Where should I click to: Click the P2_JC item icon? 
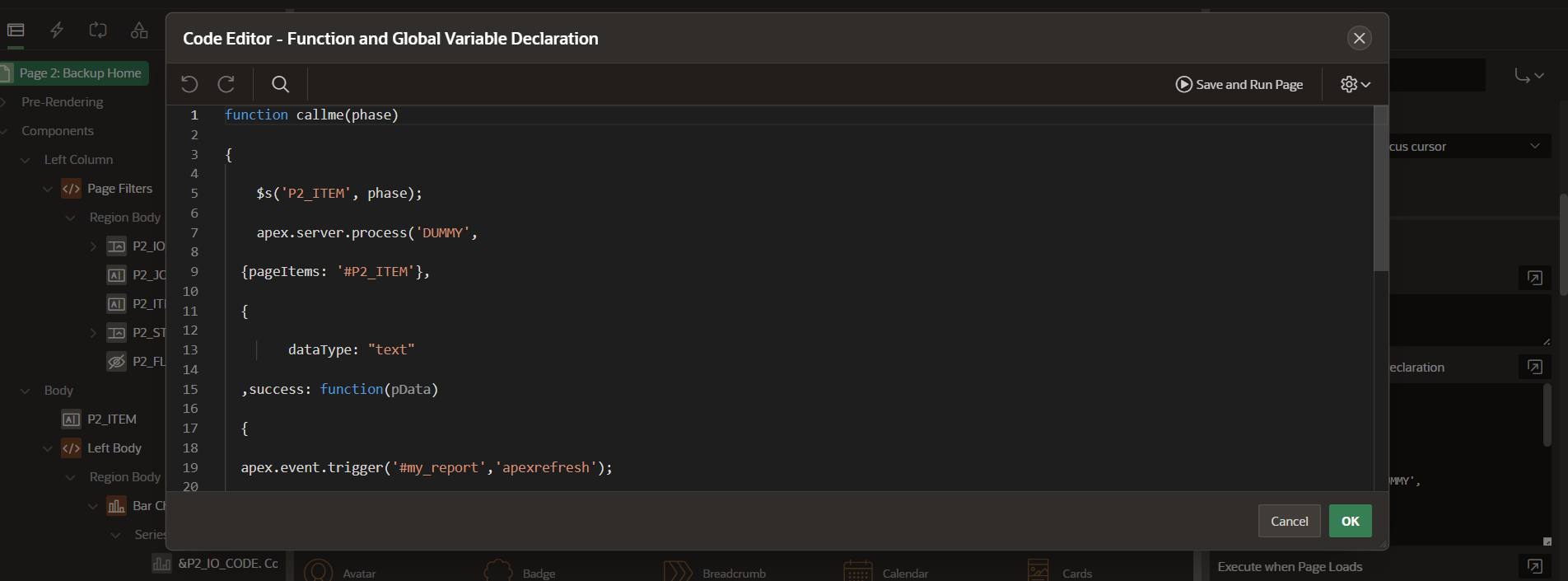click(x=117, y=275)
